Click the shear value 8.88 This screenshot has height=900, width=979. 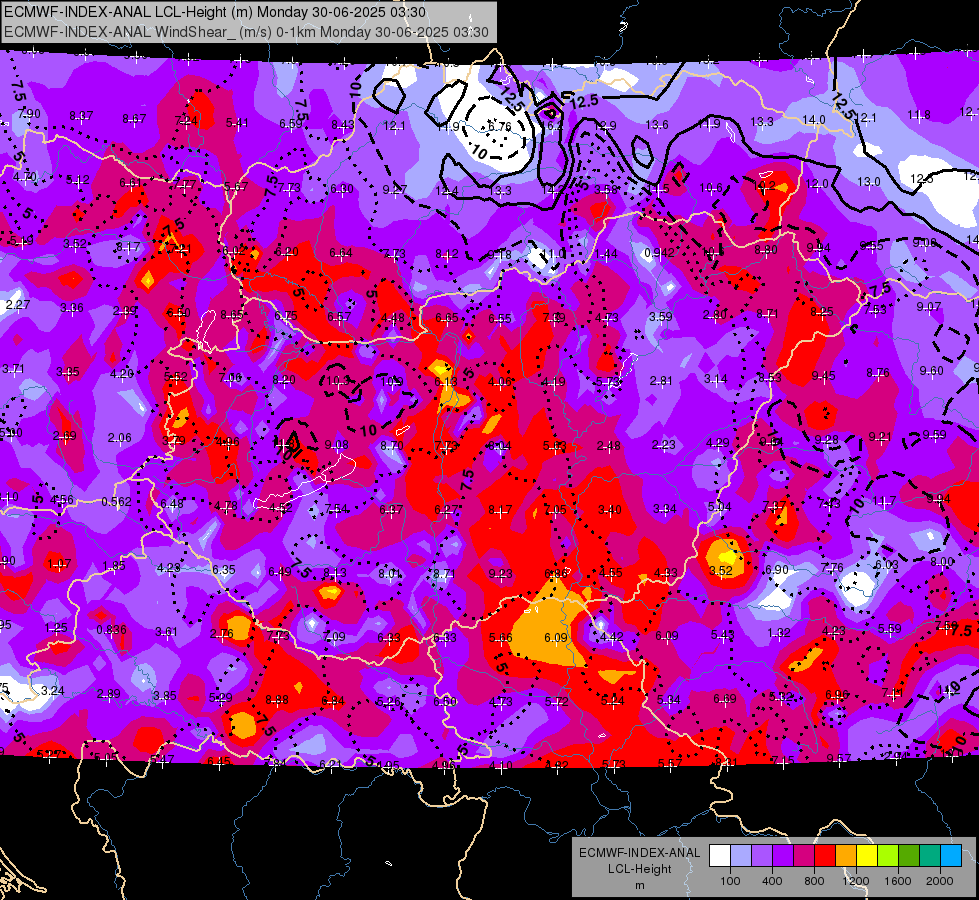[277, 700]
